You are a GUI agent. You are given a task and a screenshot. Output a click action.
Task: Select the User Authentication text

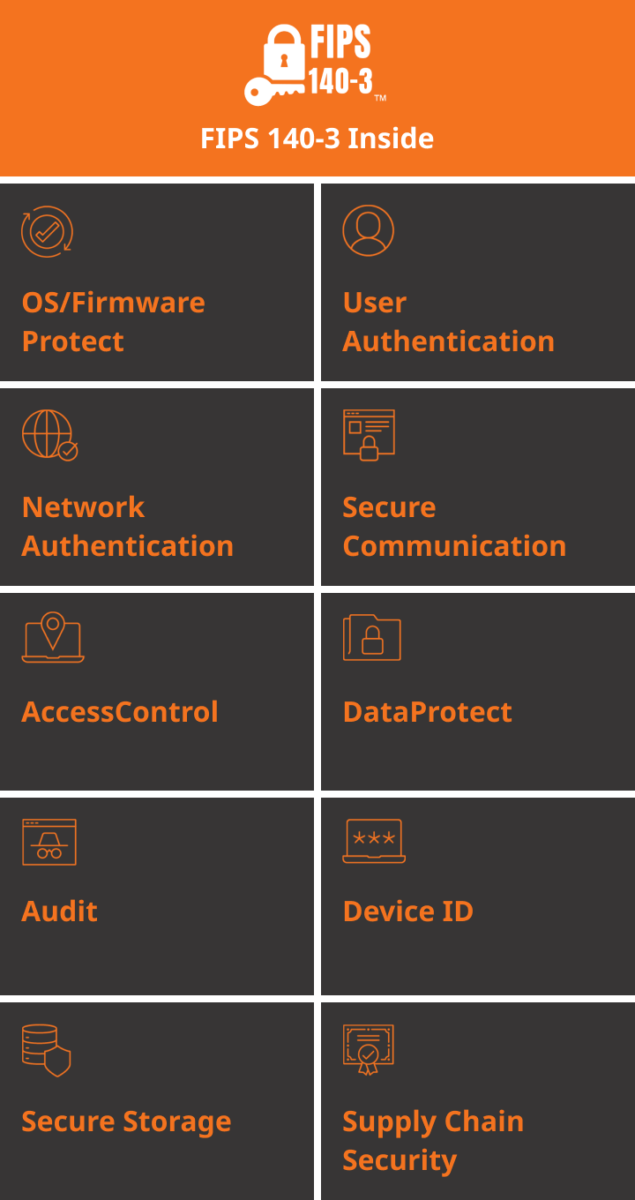448,322
